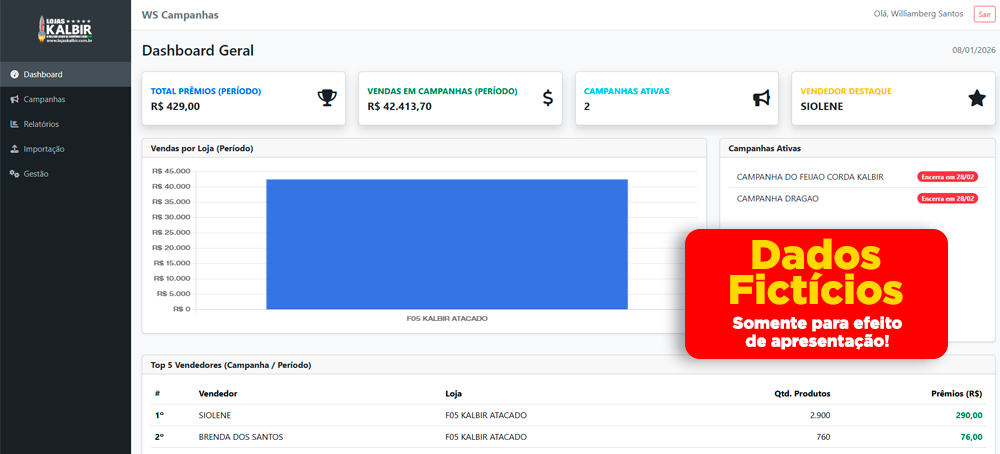
Task: Click the megaphone icon on Campanhas Ativas card
Action: [x=761, y=98]
